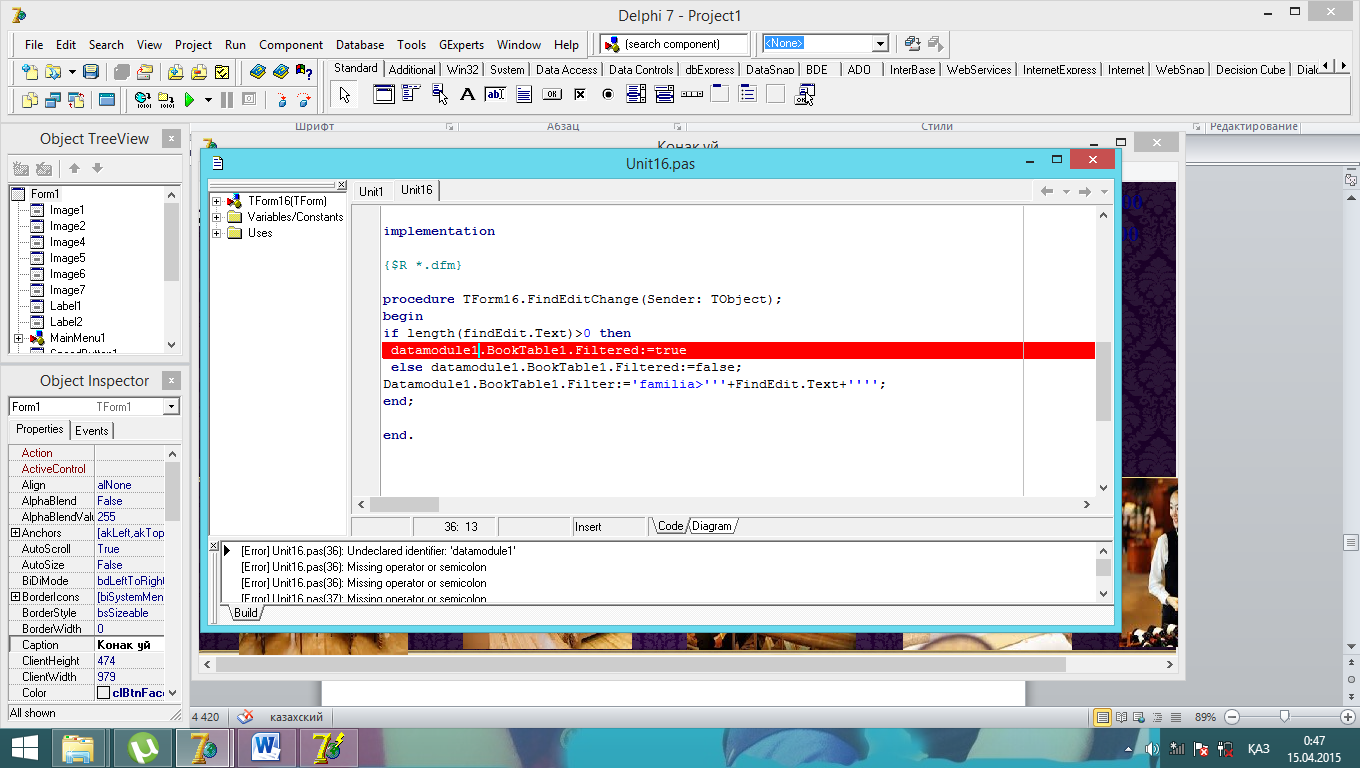Click the New items toolbar icon

[x=30, y=72]
